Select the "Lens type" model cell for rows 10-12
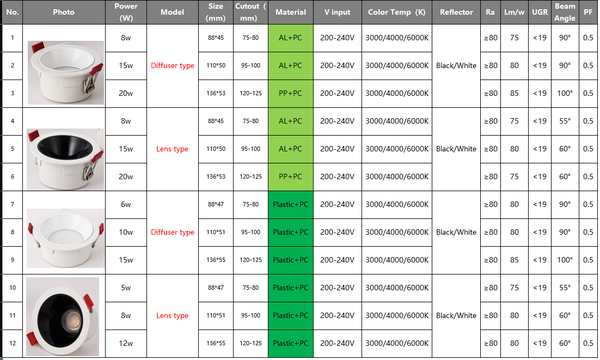 coord(172,316)
